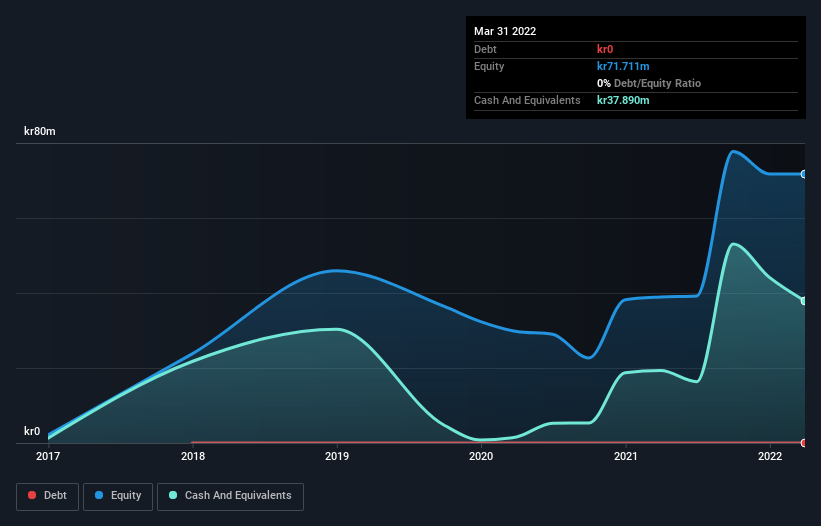Toggle the Debt legend button
This screenshot has height=526, width=821.
point(47,496)
